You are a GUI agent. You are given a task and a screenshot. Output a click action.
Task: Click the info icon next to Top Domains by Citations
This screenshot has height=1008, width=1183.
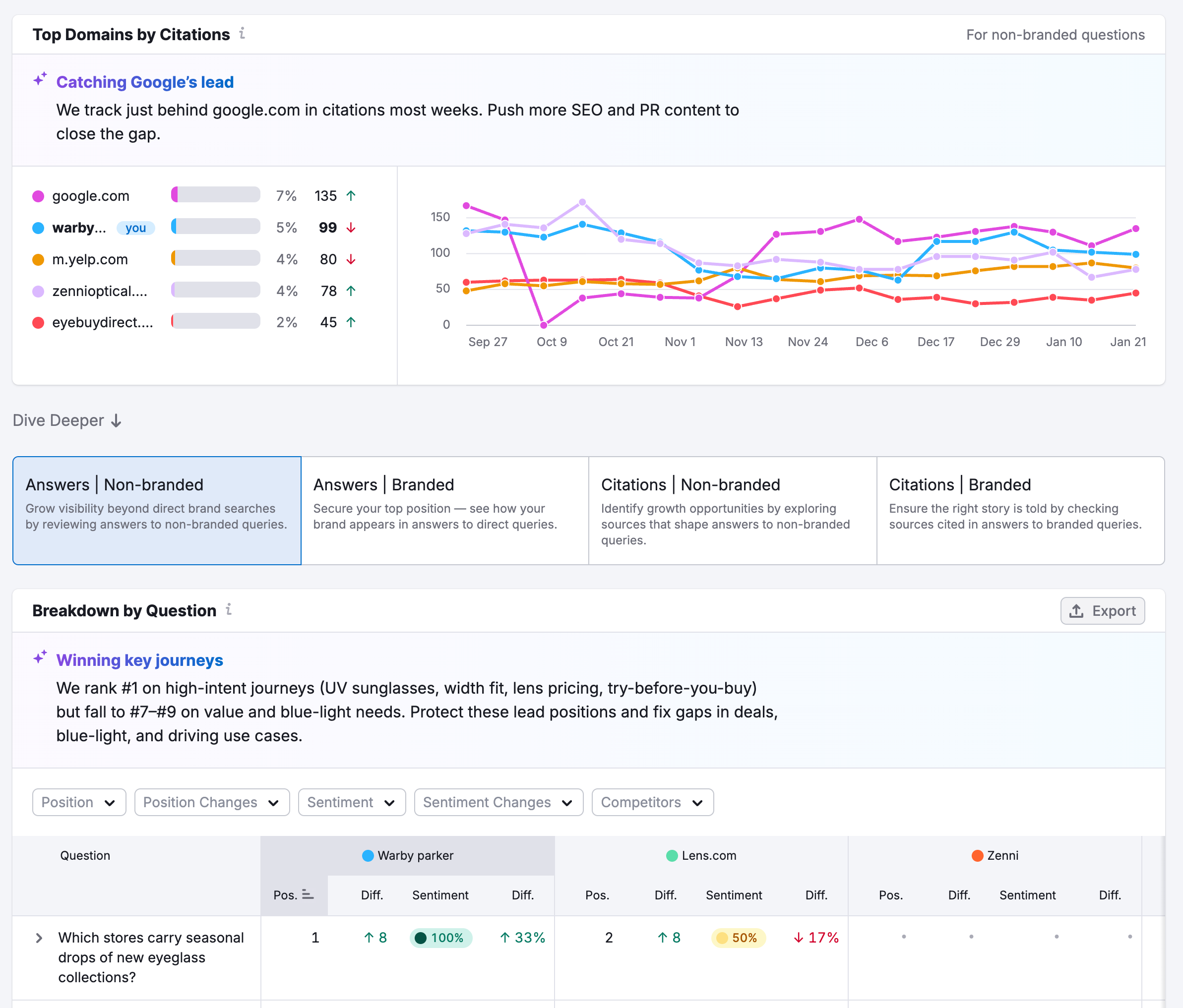(x=242, y=34)
